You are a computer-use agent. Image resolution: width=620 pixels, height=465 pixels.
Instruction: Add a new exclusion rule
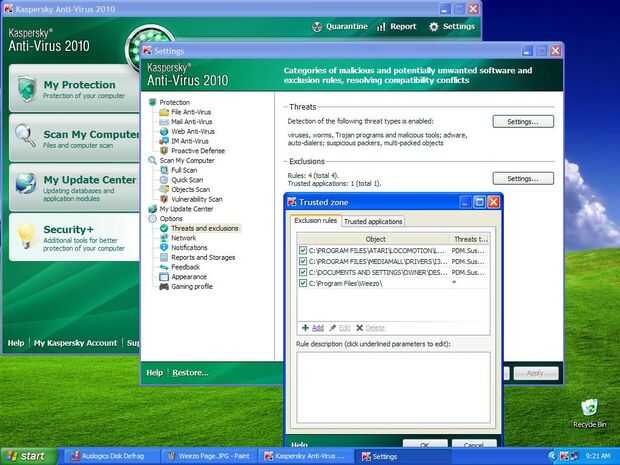pos(313,328)
